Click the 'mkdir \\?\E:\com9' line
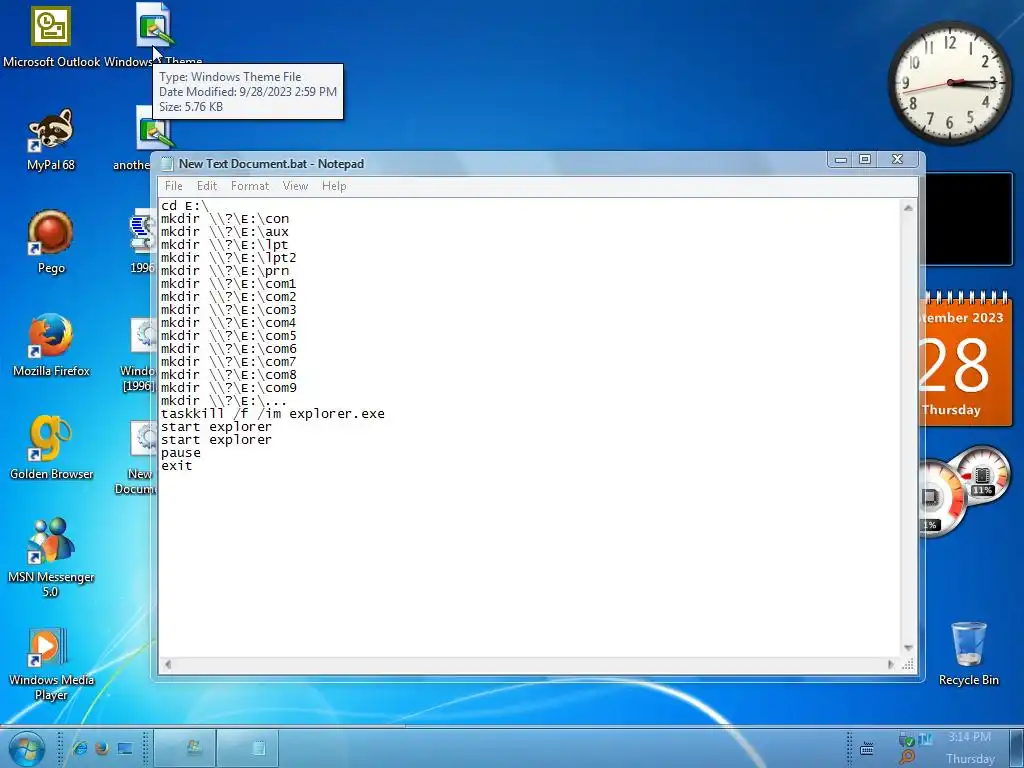1024x768 pixels. point(229,387)
